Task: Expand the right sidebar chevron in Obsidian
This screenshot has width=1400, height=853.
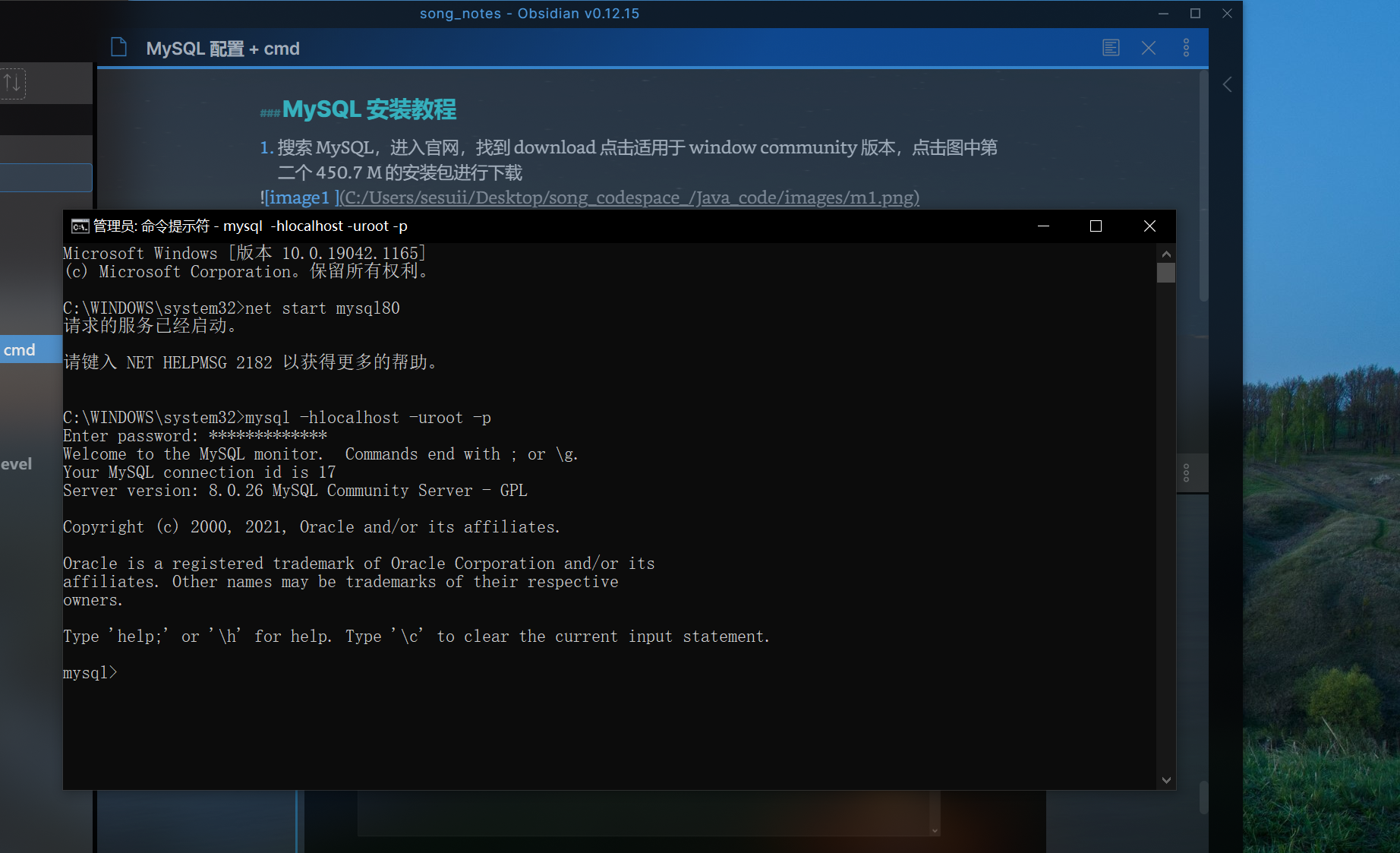Action: [x=1227, y=84]
